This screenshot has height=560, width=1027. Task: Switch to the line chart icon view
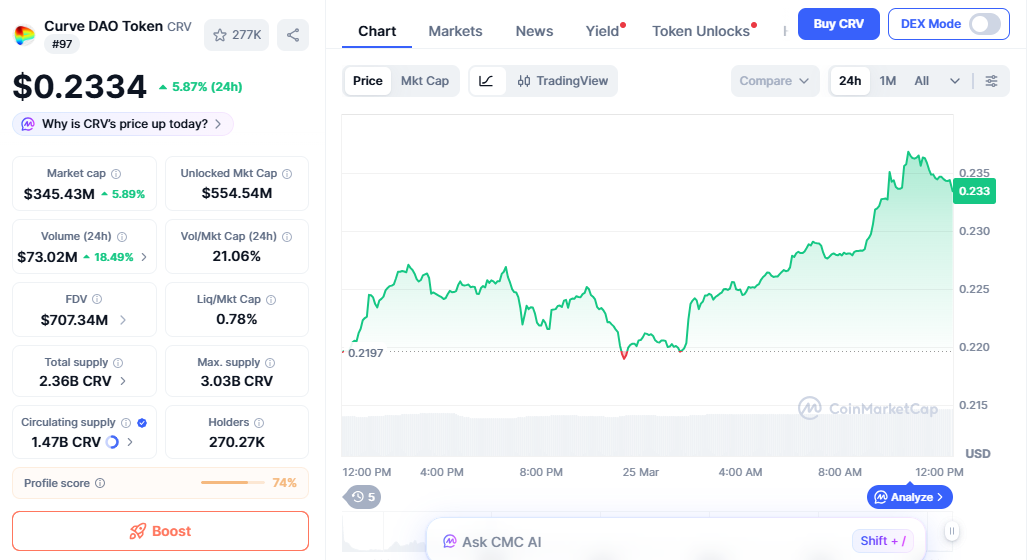pyautogui.click(x=486, y=81)
